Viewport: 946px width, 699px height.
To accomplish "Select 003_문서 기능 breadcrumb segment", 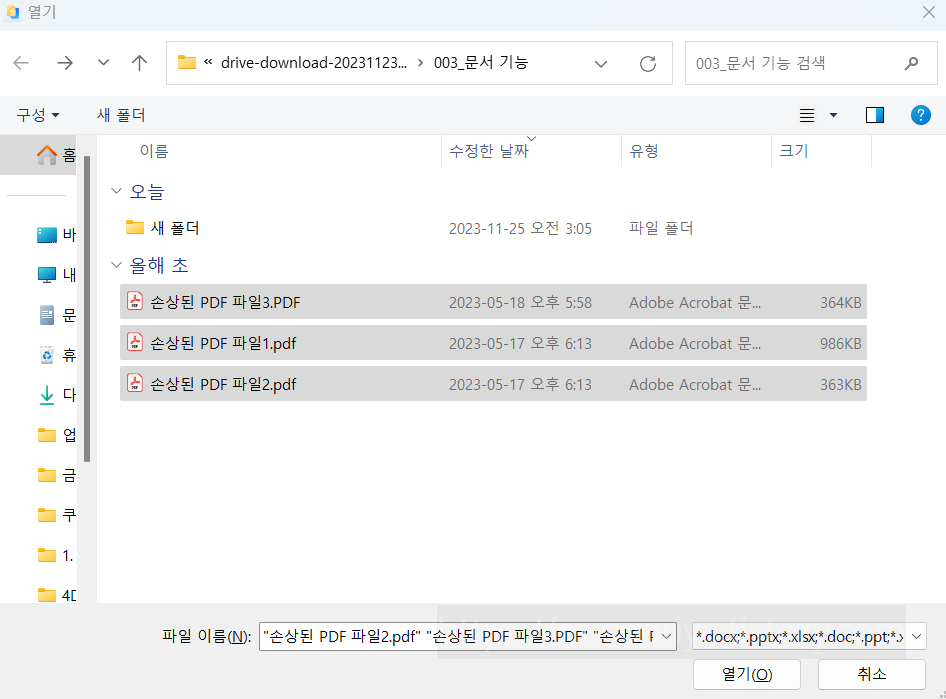I will tap(481, 63).
